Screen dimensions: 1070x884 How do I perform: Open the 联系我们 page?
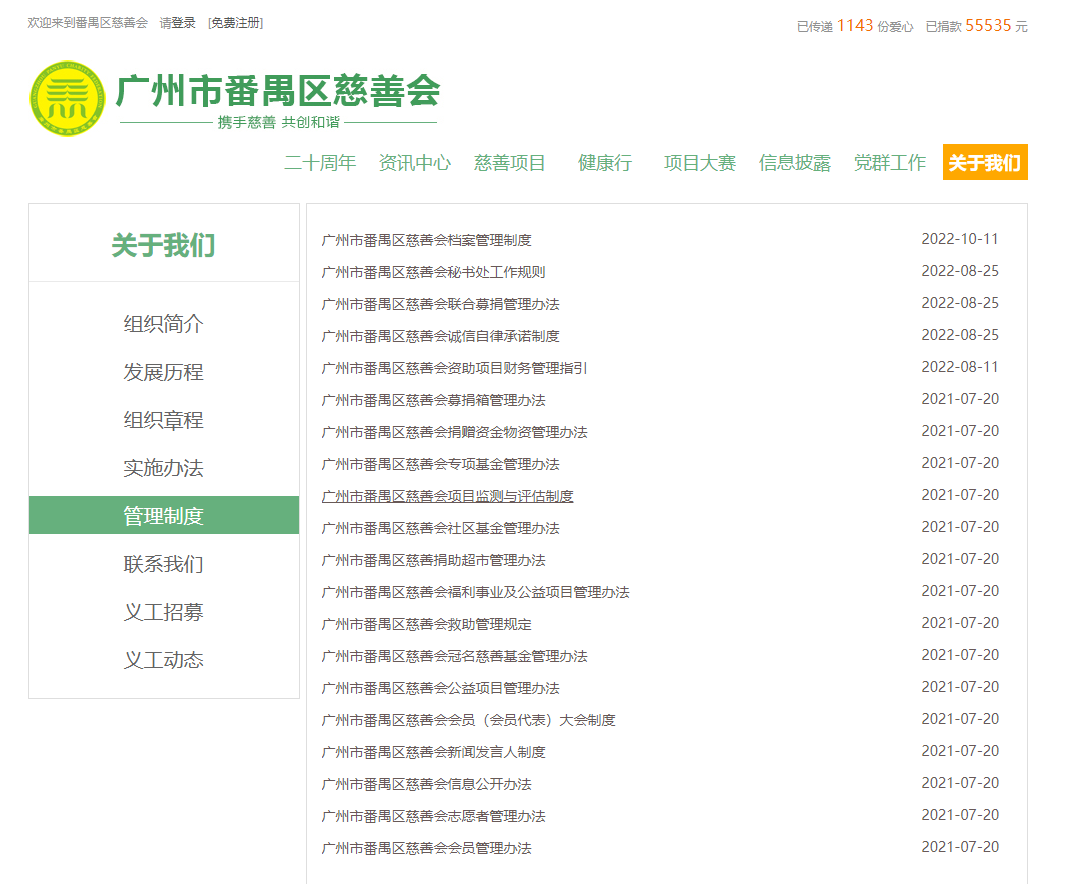(163, 563)
